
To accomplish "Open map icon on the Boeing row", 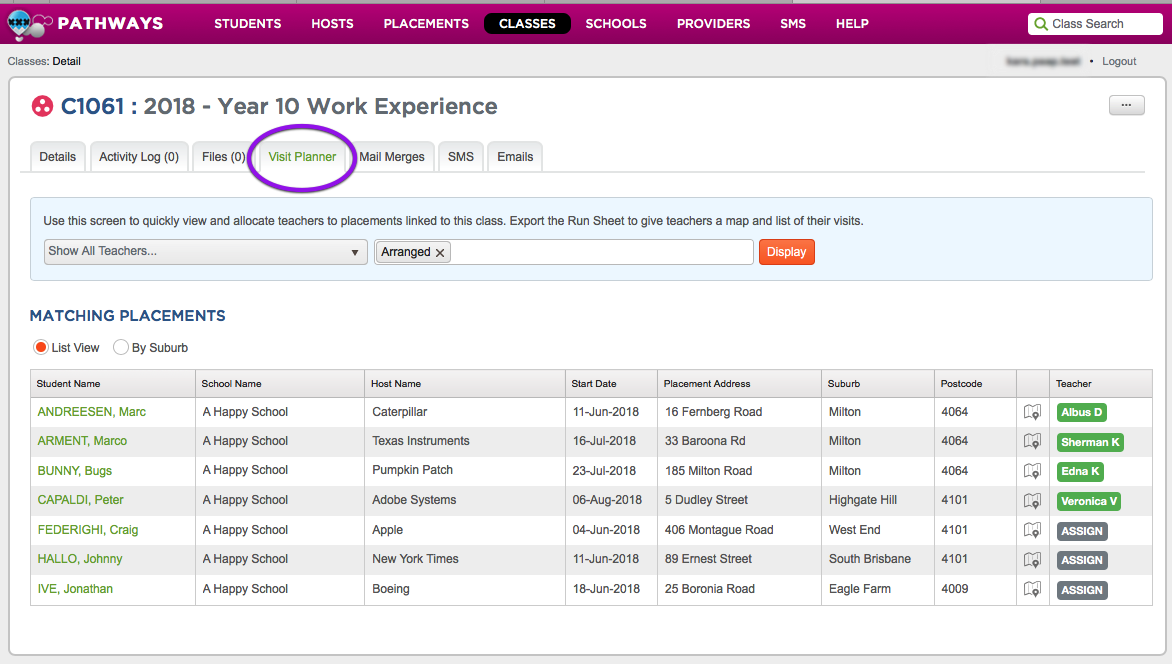I will click(1032, 589).
